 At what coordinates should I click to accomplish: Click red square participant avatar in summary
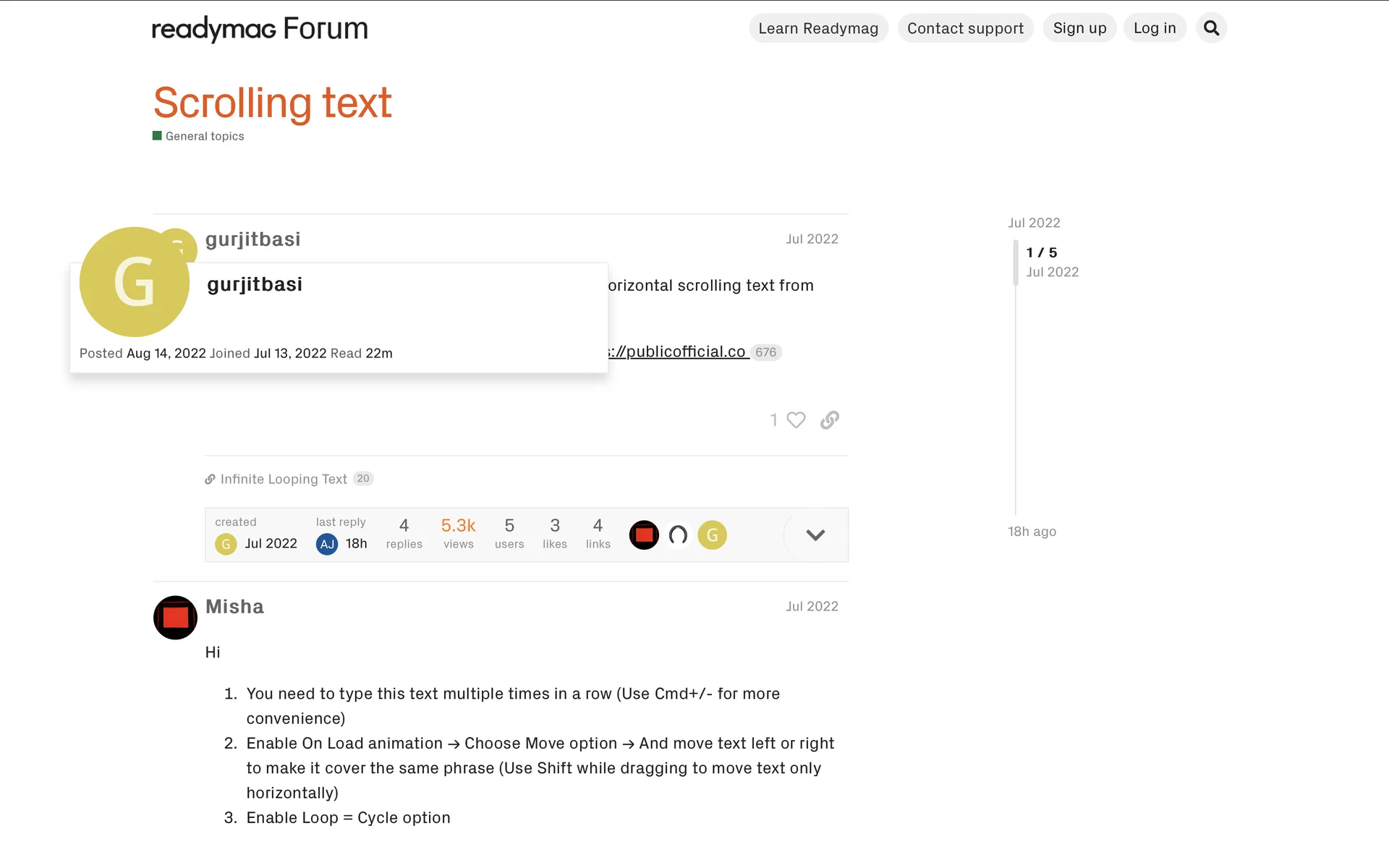pyautogui.click(x=644, y=535)
